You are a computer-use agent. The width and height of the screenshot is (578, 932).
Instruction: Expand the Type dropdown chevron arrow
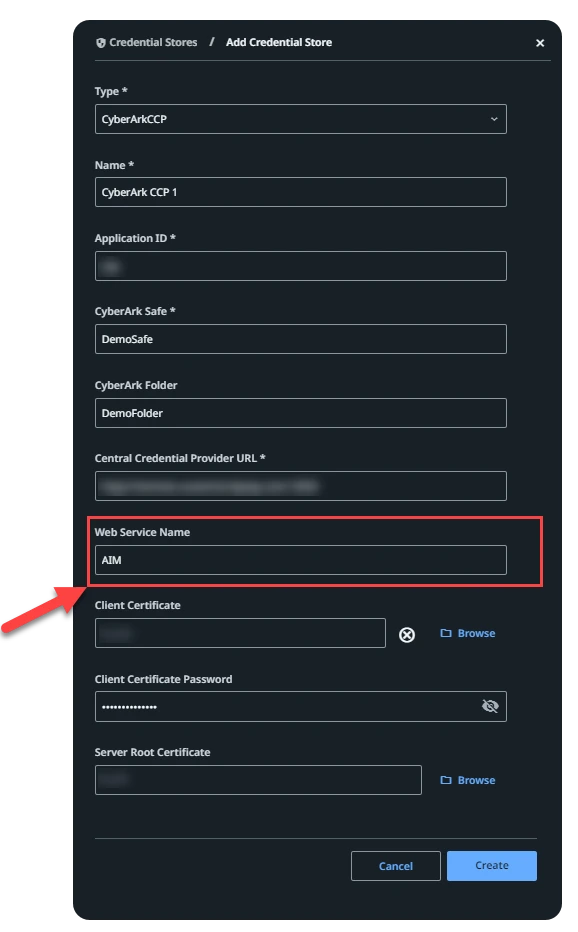[494, 119]
